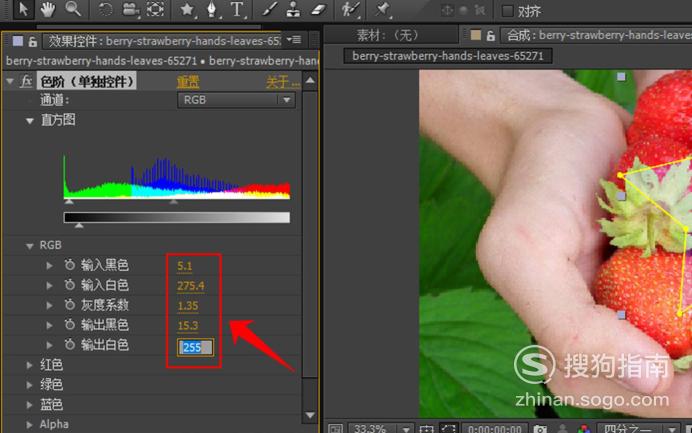Click the 灰度系数 value 1.35
This screenshot has width=692, height=433.
[188, 306]
